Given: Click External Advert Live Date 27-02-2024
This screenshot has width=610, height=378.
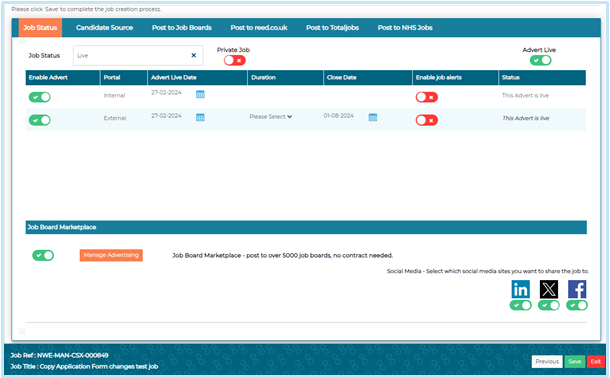Looking at the screenshot, I should click(166, 116).
